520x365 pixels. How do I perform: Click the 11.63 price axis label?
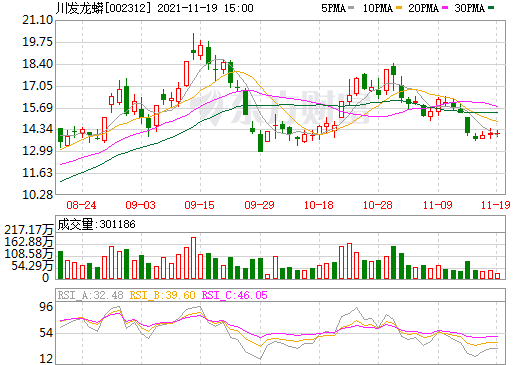tap(37, 173)
